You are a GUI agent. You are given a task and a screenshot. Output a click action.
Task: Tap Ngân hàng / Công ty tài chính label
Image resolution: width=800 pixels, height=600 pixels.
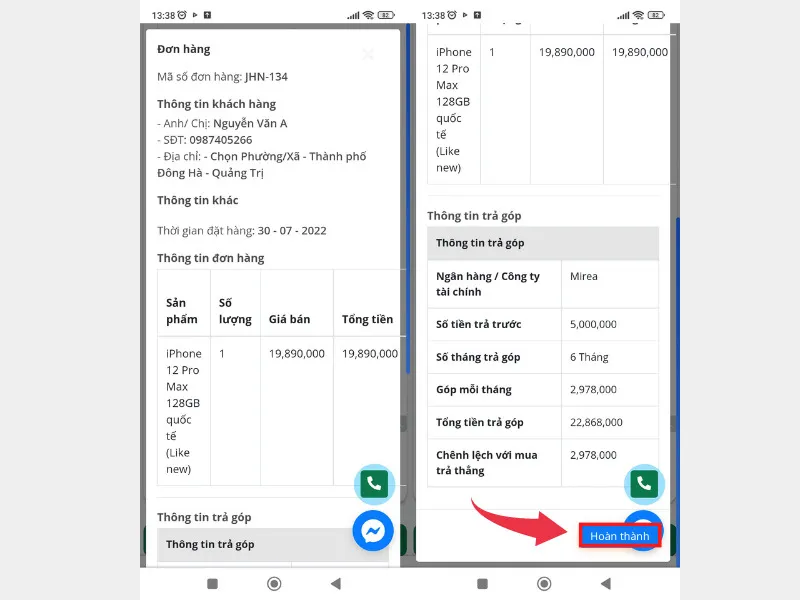[x=487, y=284]
